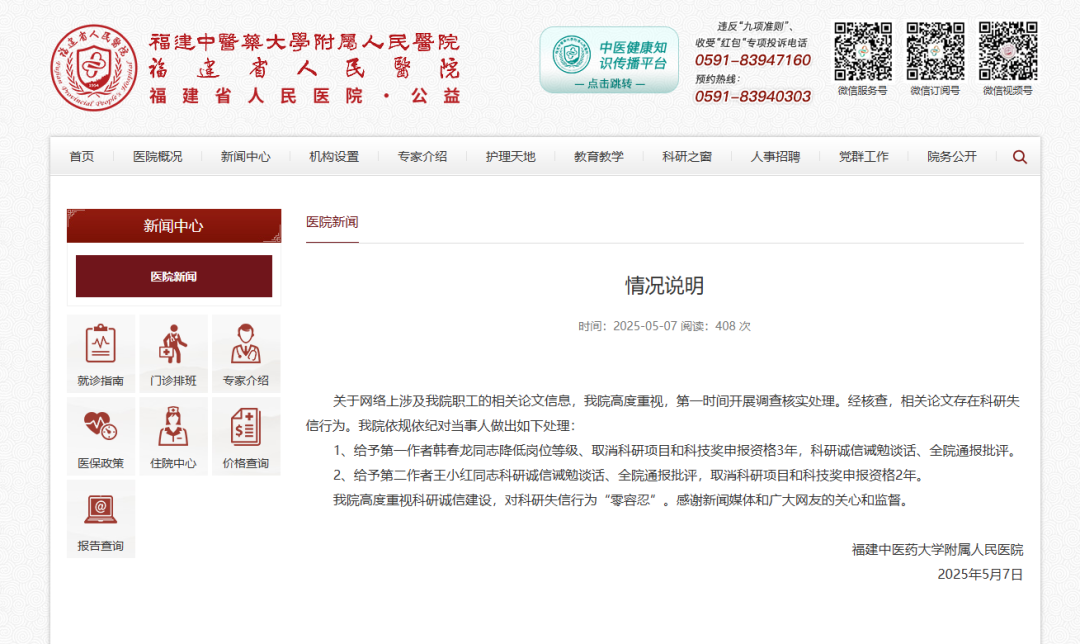This screenshot has height=644, width=1080.
Task: Click the hospital round seal logo
Action: 94,67
